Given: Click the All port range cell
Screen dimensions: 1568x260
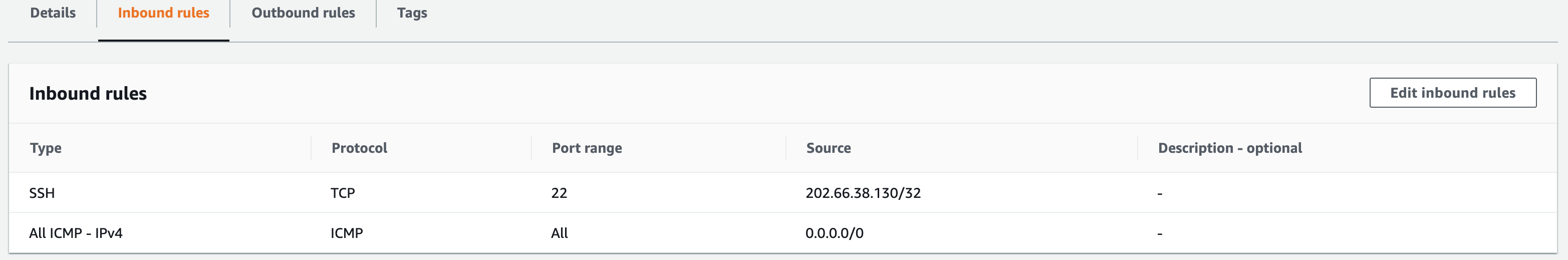Looking at the screenshot, I should (559, 233).
